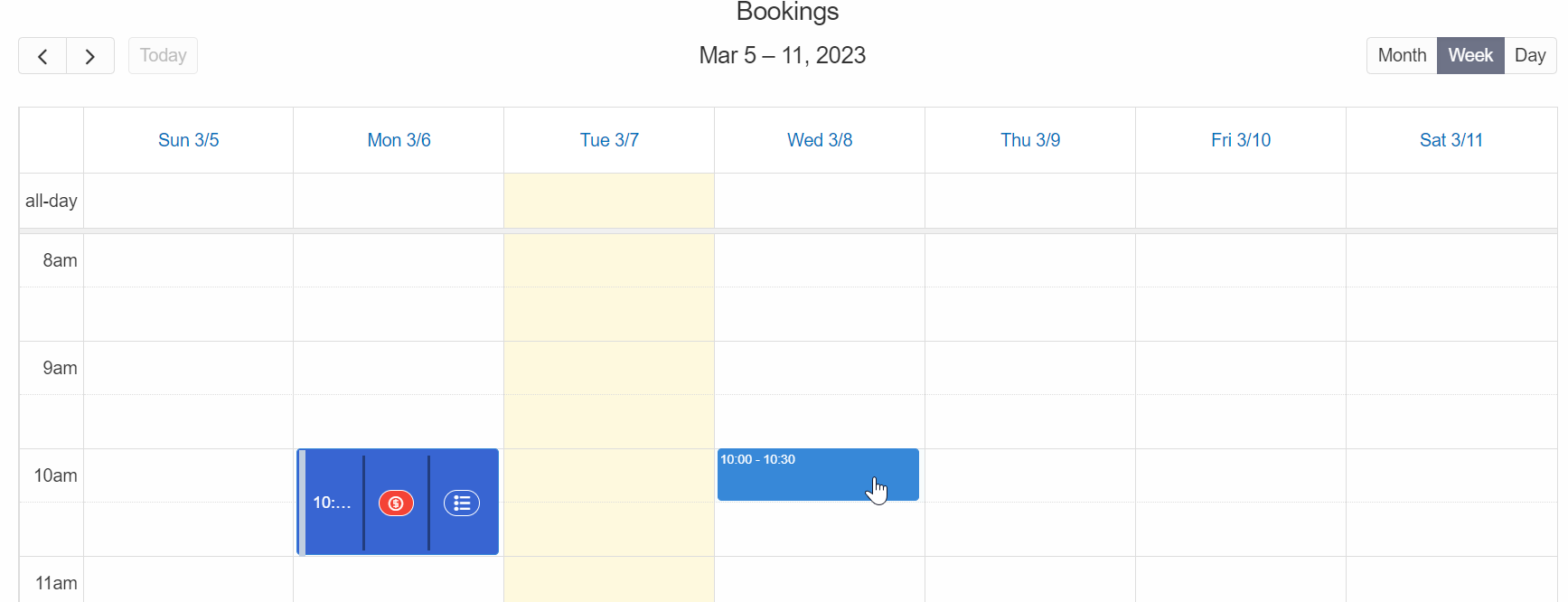Viewport: 1568px width, 602px height.
Task: Open Tue 3/7 day header link
Action: tap(609, 140)
